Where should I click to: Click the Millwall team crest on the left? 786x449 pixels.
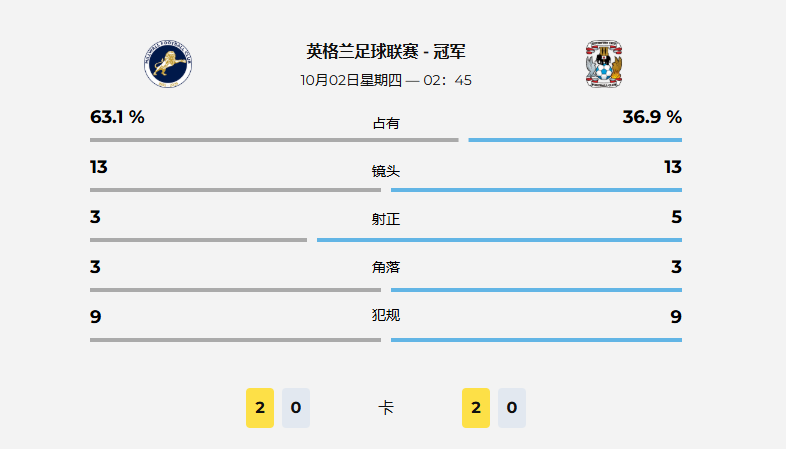pos(168,63)
